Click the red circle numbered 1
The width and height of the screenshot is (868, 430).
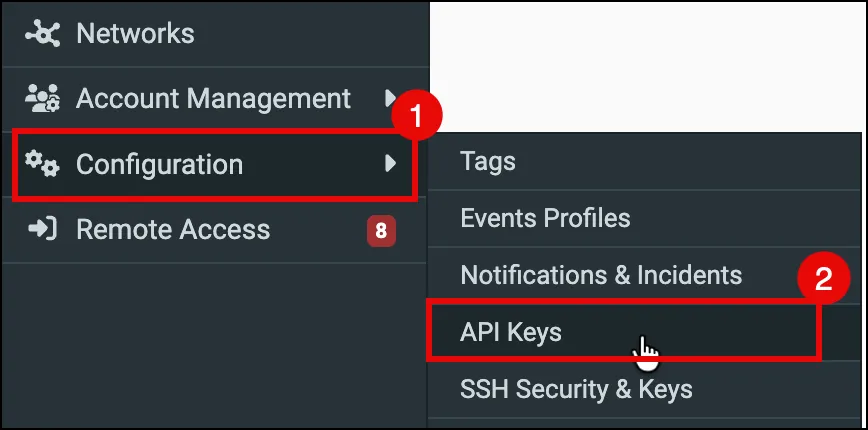(416, 116)
